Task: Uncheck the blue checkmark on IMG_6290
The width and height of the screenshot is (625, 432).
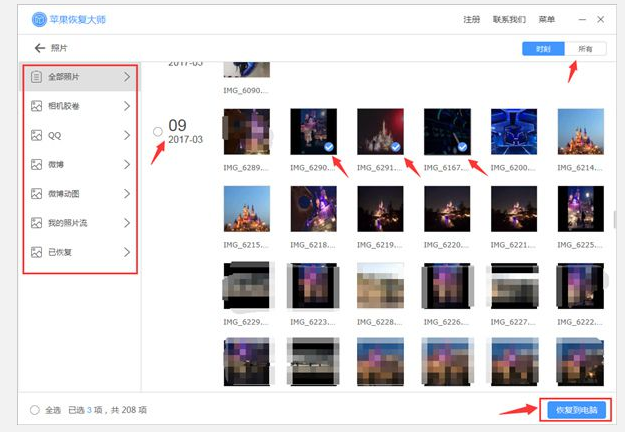Action: [x=329, y=147]
